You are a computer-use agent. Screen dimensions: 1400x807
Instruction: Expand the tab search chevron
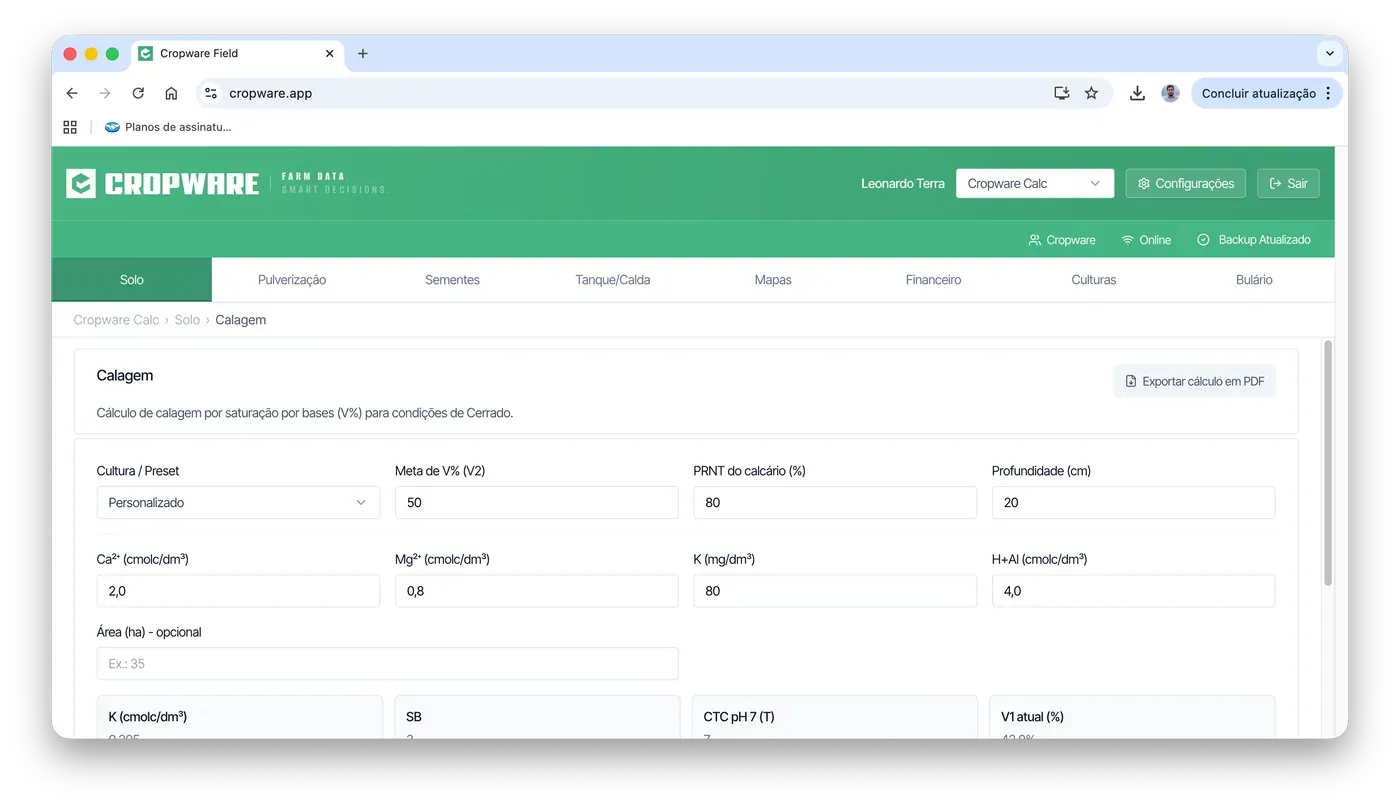tap(1329, 53)
